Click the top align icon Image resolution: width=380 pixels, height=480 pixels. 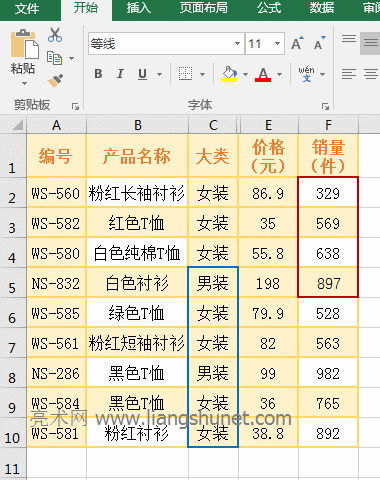pos(349,39)
